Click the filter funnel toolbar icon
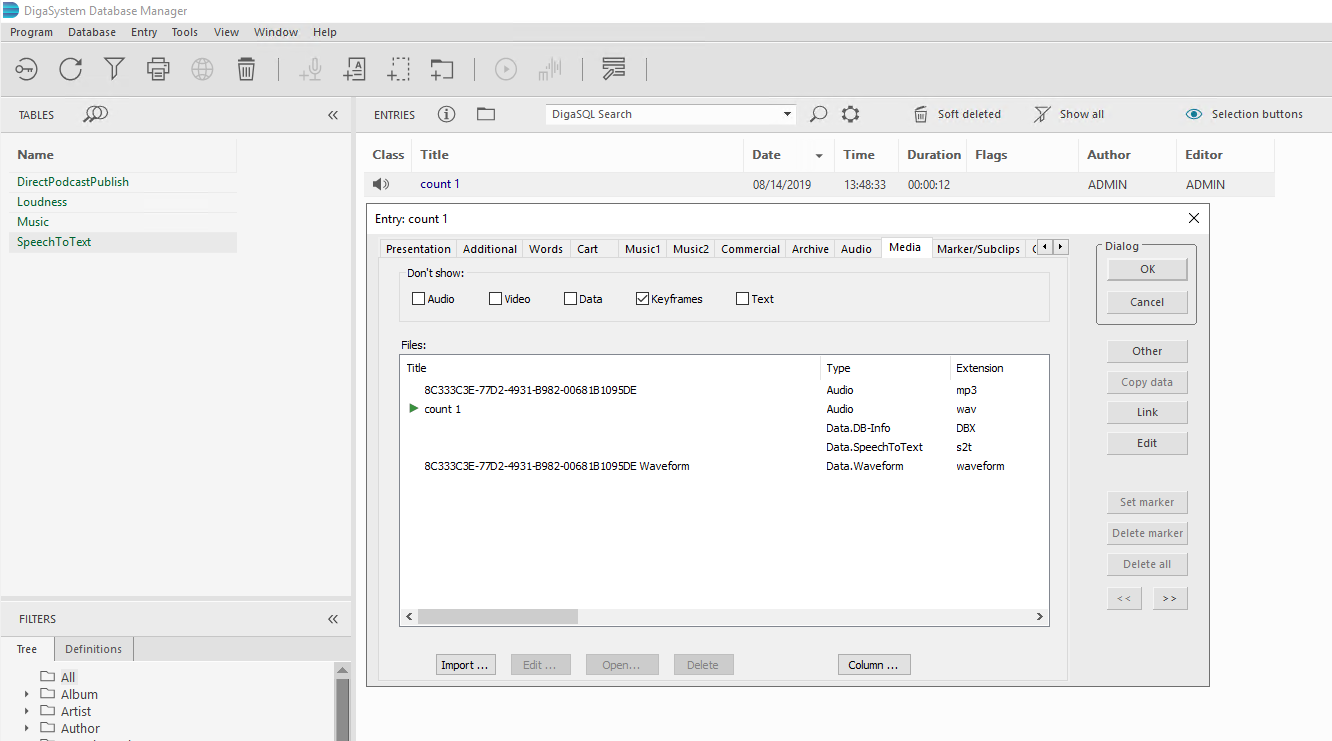The height and width of the screenshot is (741, 1332). [x=115, y=69]
